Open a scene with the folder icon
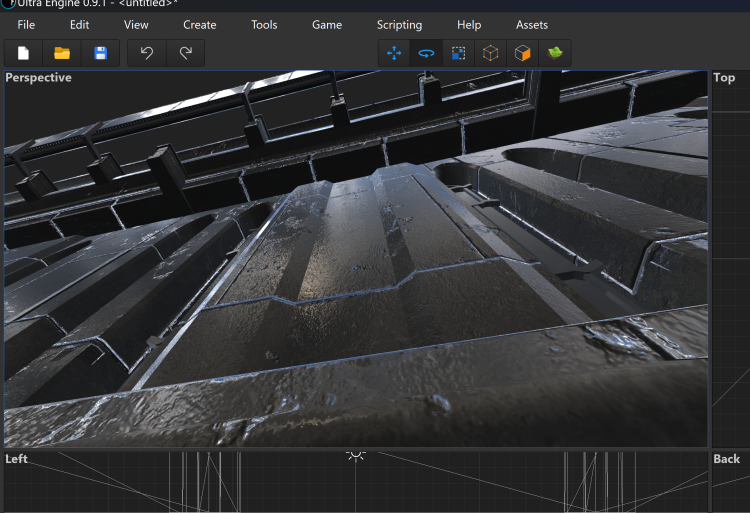The width and height of the screenshot is (750, 513). [62, 53]
